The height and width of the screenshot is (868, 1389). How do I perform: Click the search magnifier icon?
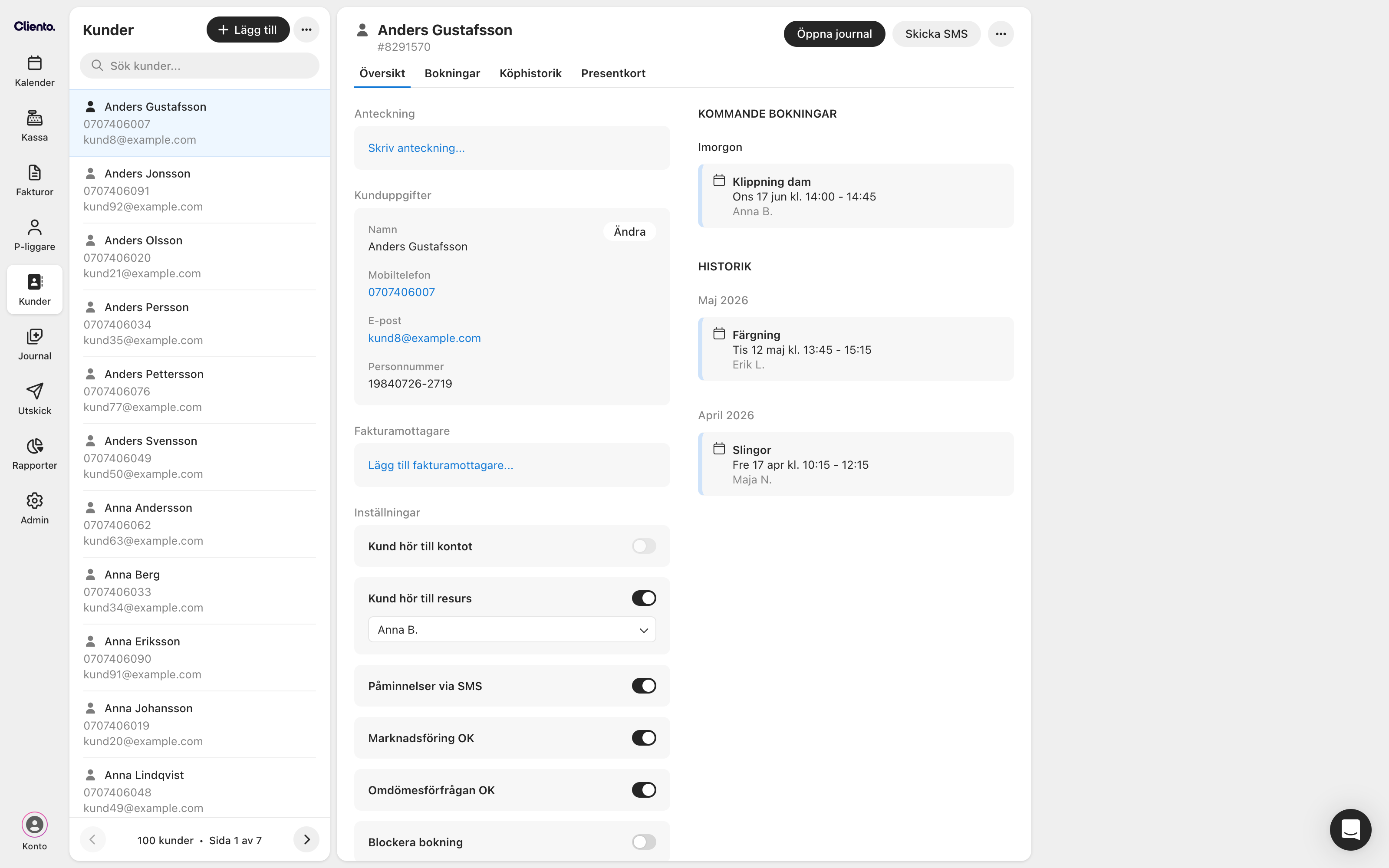[98, 66]
